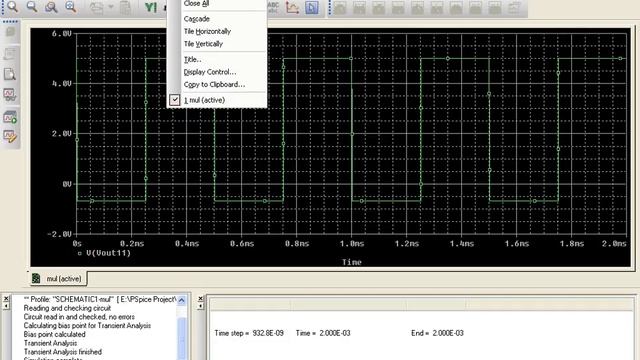Image resolution: width=640 pixels, height=360 pixels.
Task: Click the 6.0V y-axis label
Action: tap(62, 33)
